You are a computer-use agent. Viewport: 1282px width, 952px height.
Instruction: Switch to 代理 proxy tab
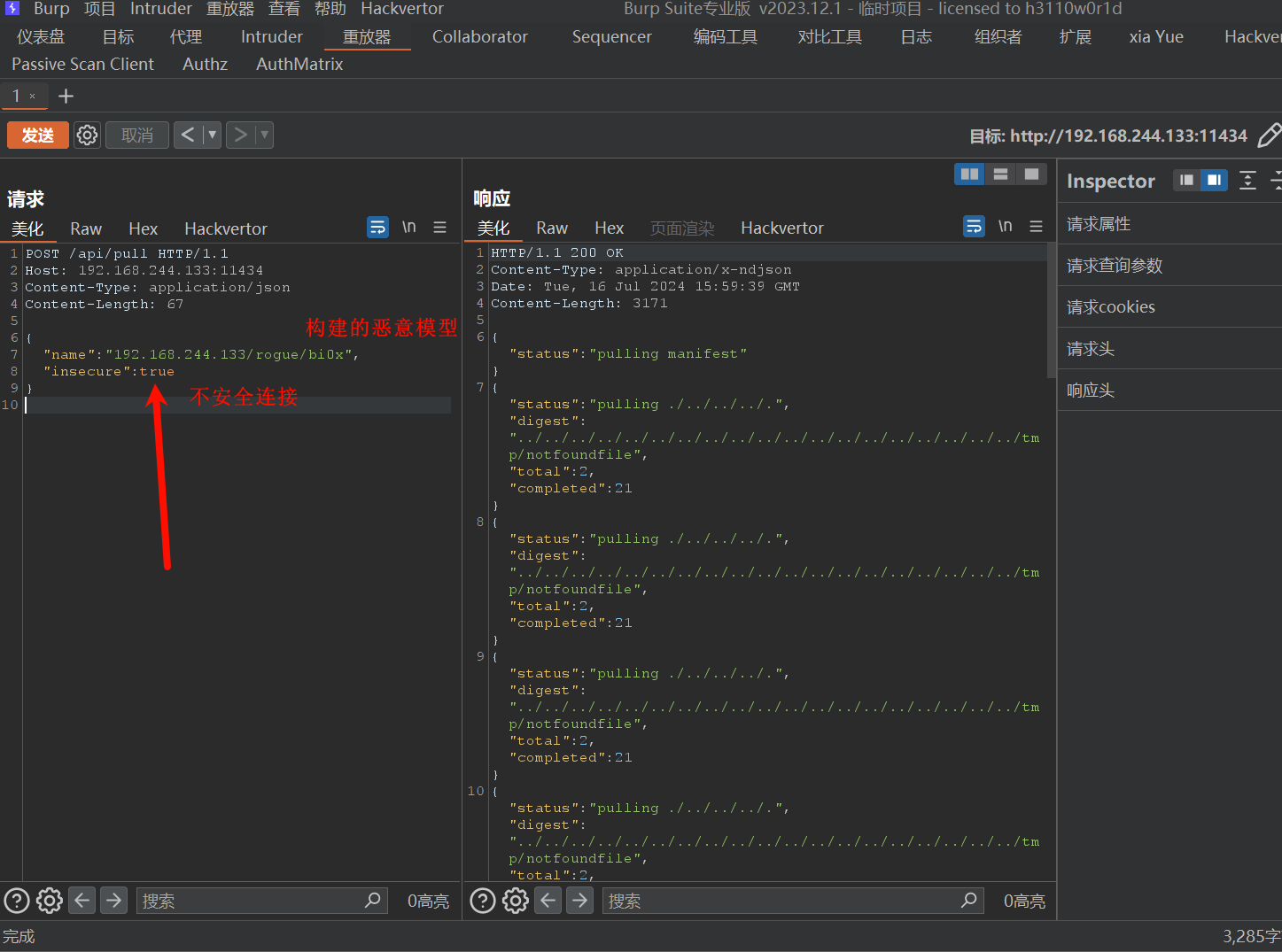(186, 36)
